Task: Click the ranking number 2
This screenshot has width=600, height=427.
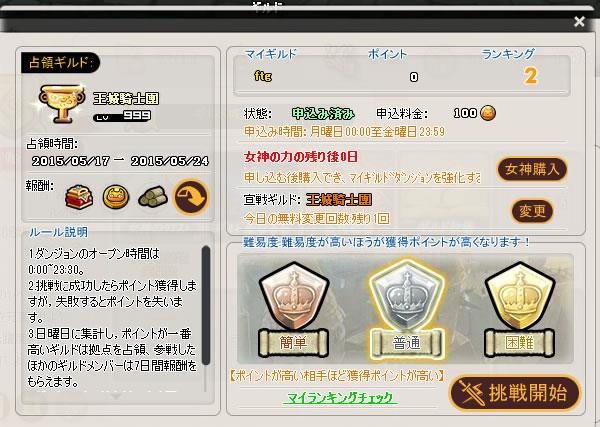Action: click(x=531, y=76)
